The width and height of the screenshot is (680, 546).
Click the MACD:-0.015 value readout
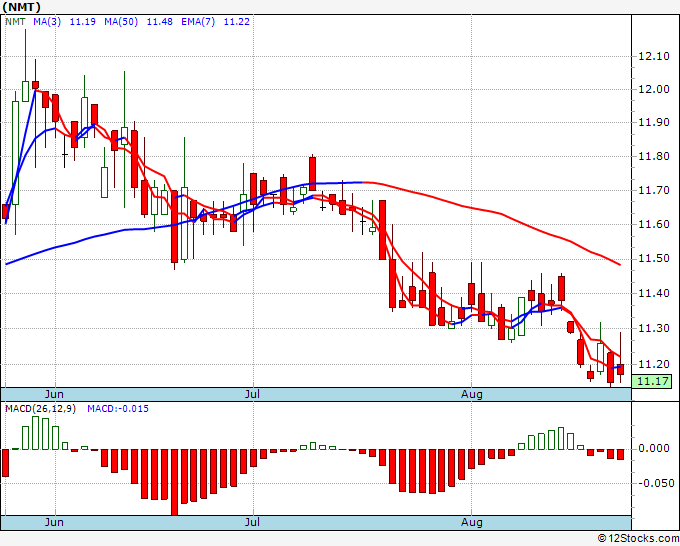click(118, 409)
